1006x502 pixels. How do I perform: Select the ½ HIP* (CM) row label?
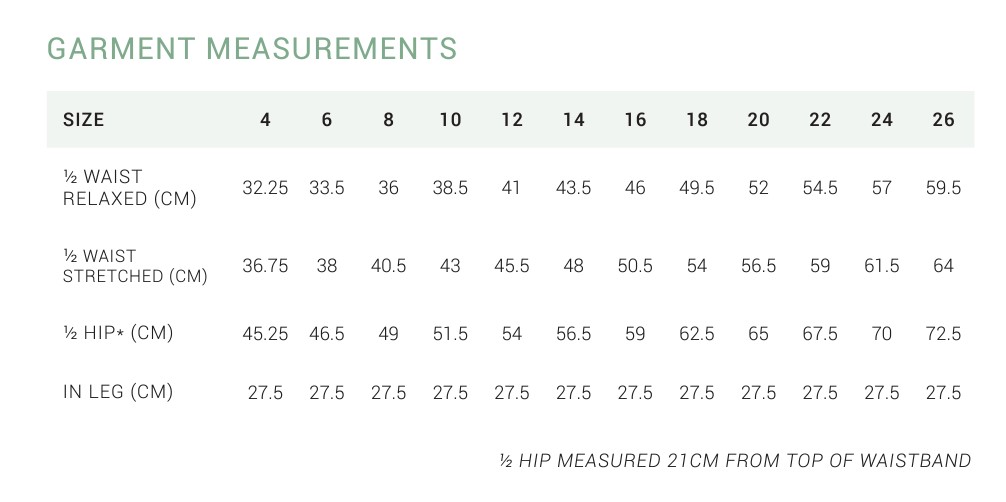coord(118,333)
